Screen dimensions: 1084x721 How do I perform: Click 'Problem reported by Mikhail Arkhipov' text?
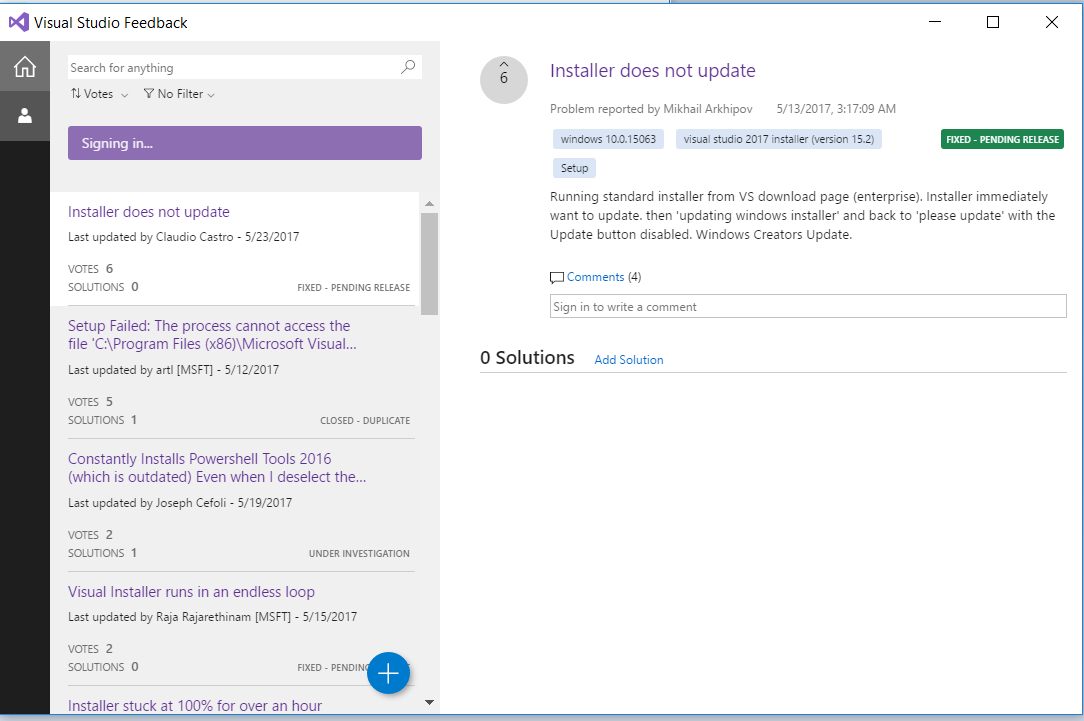tap(651, 109)
